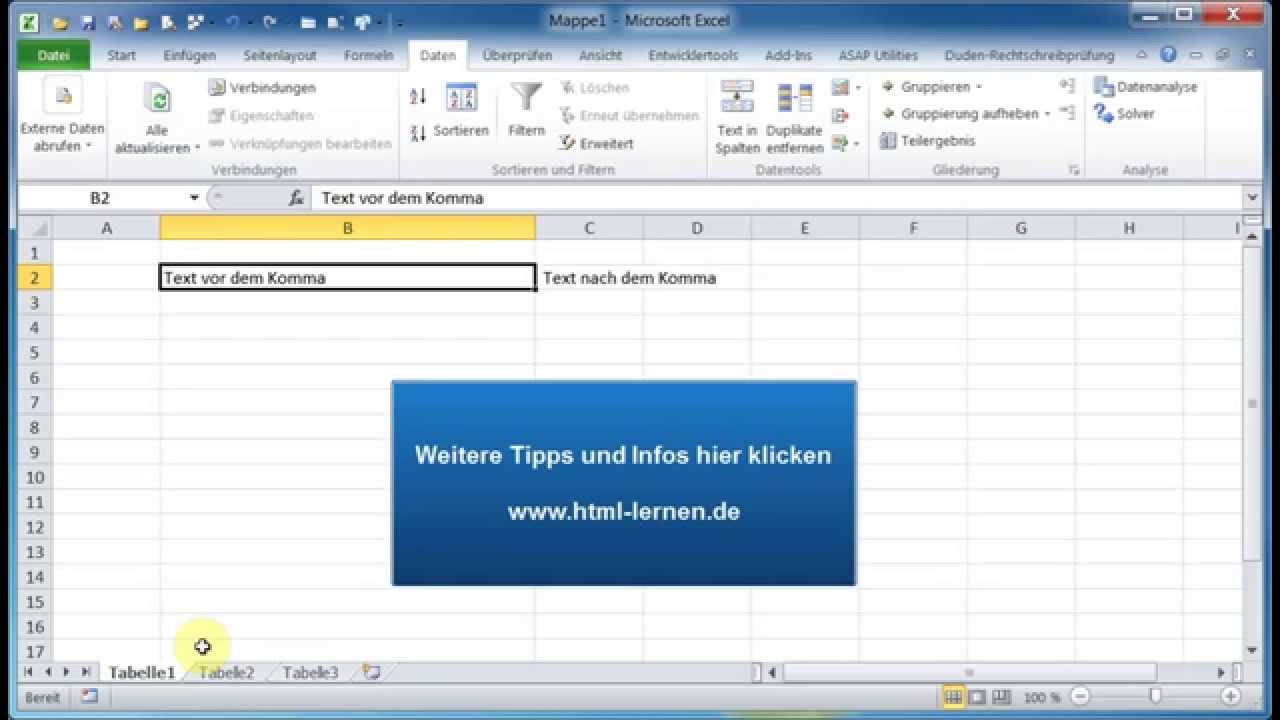Switch to Page Break Preview in status bar
This screenshot has width=1280, height=720.
[1001, 697]
